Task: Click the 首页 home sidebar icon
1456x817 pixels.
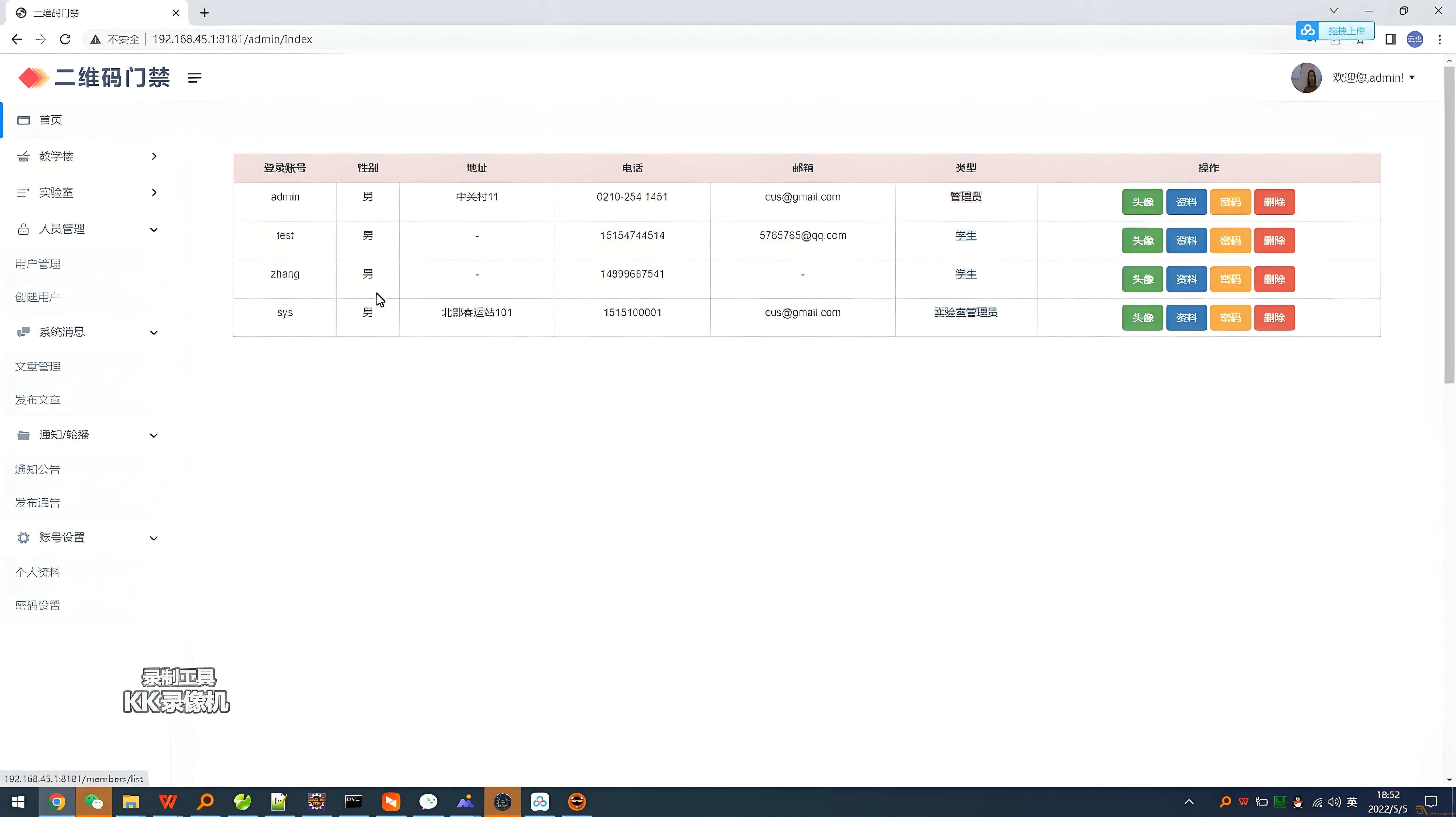Action: 23,120
